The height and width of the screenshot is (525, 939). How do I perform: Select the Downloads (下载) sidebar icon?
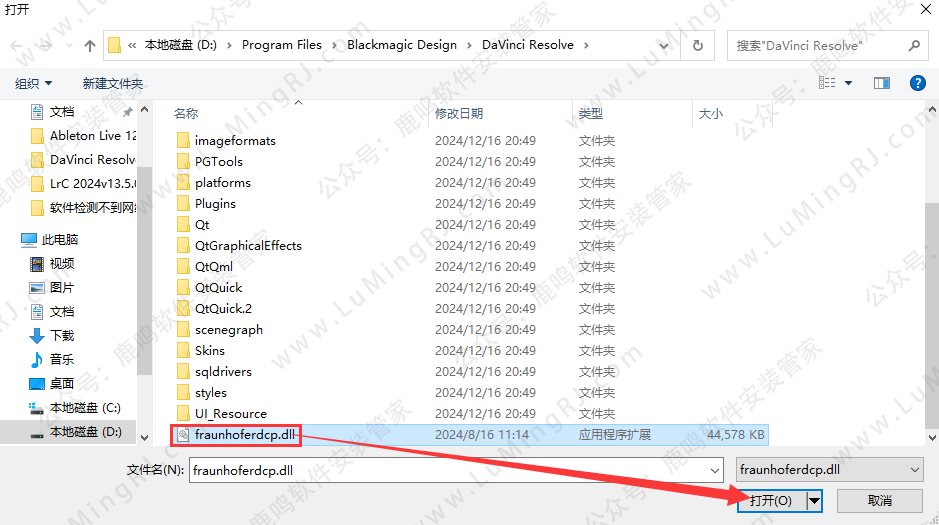coord(37,335)
